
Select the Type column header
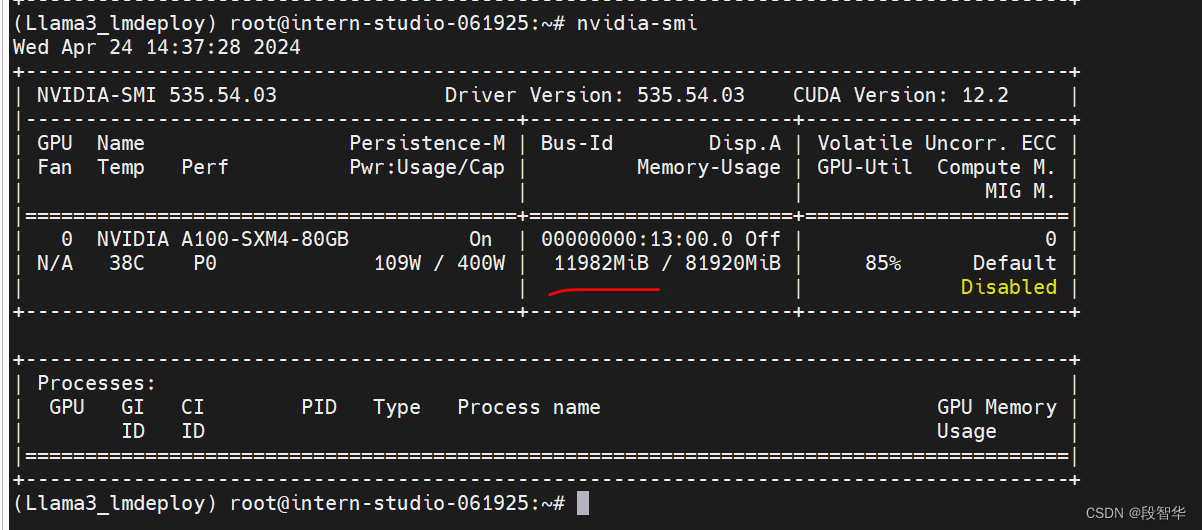click(397, 407)
